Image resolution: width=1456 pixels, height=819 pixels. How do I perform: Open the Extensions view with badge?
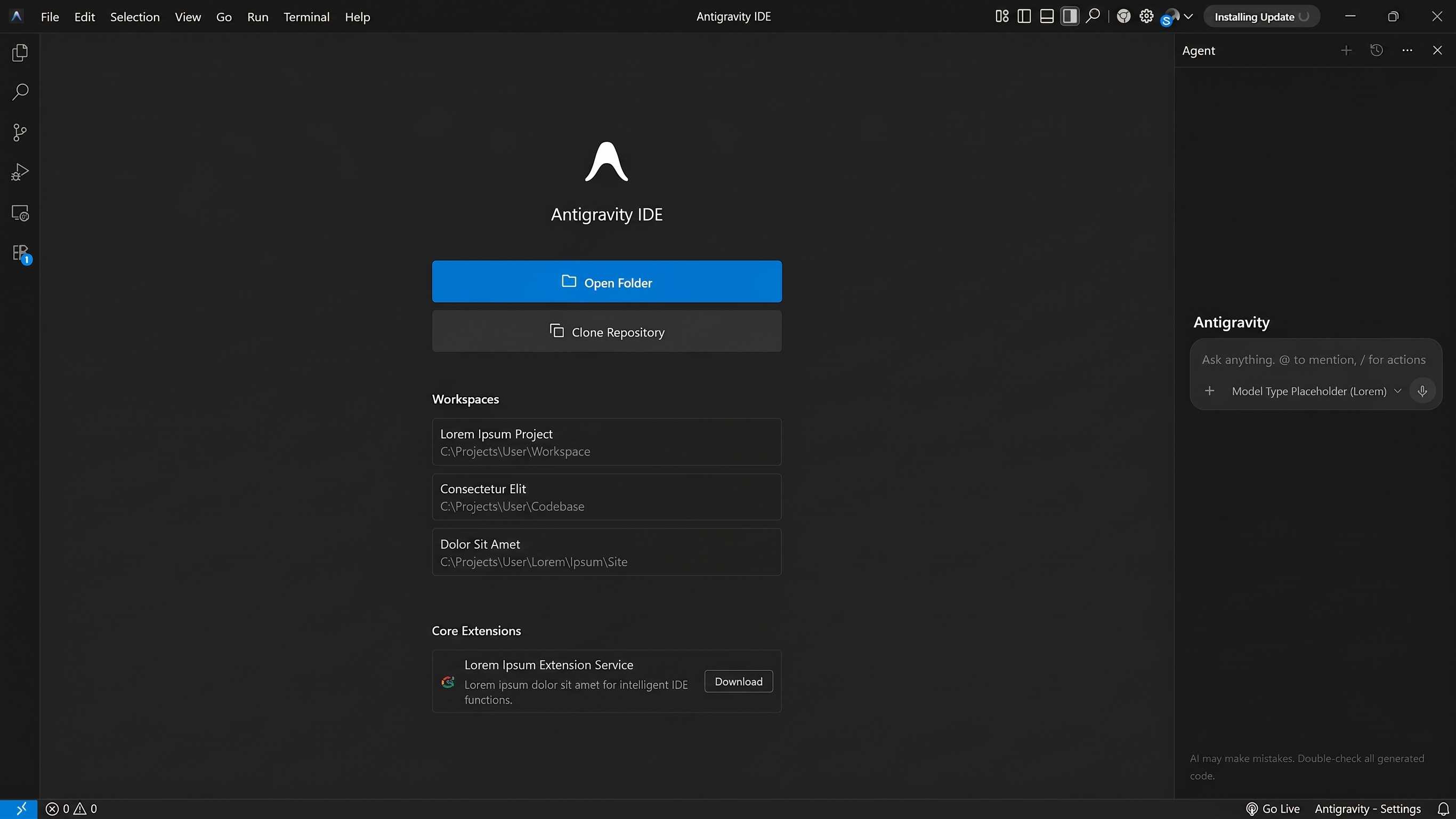(21, 253)
